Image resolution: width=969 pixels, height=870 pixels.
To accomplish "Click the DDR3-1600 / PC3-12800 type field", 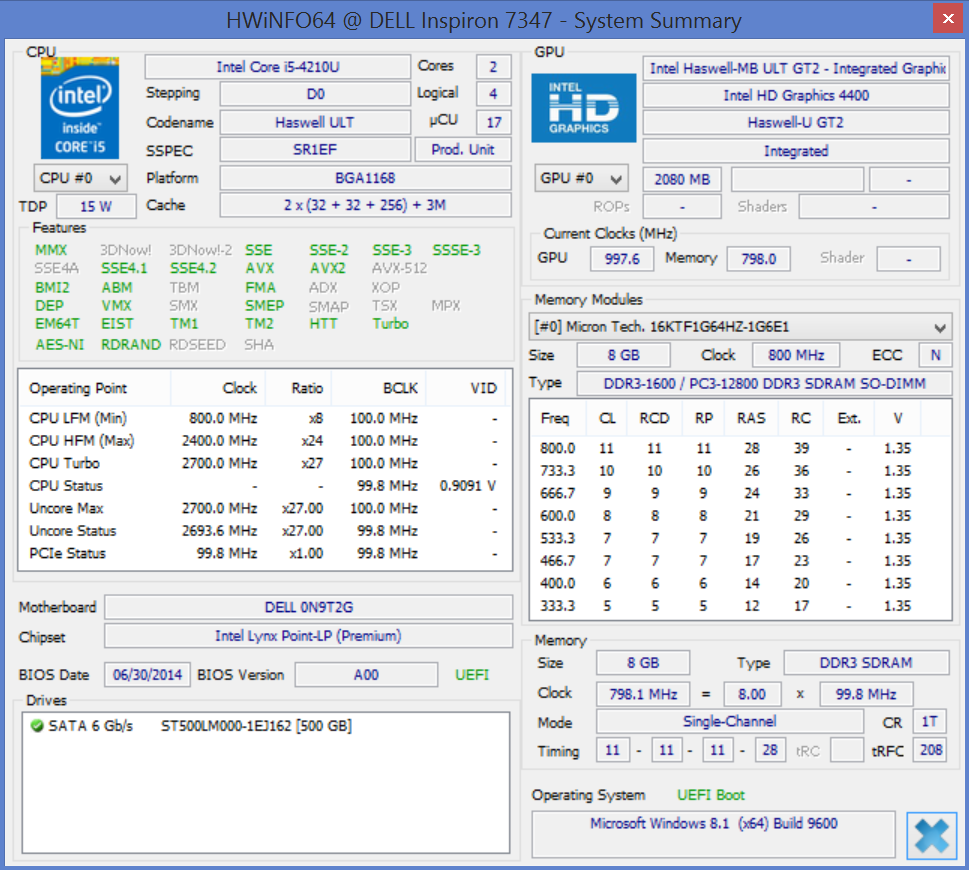I will 764,384.
